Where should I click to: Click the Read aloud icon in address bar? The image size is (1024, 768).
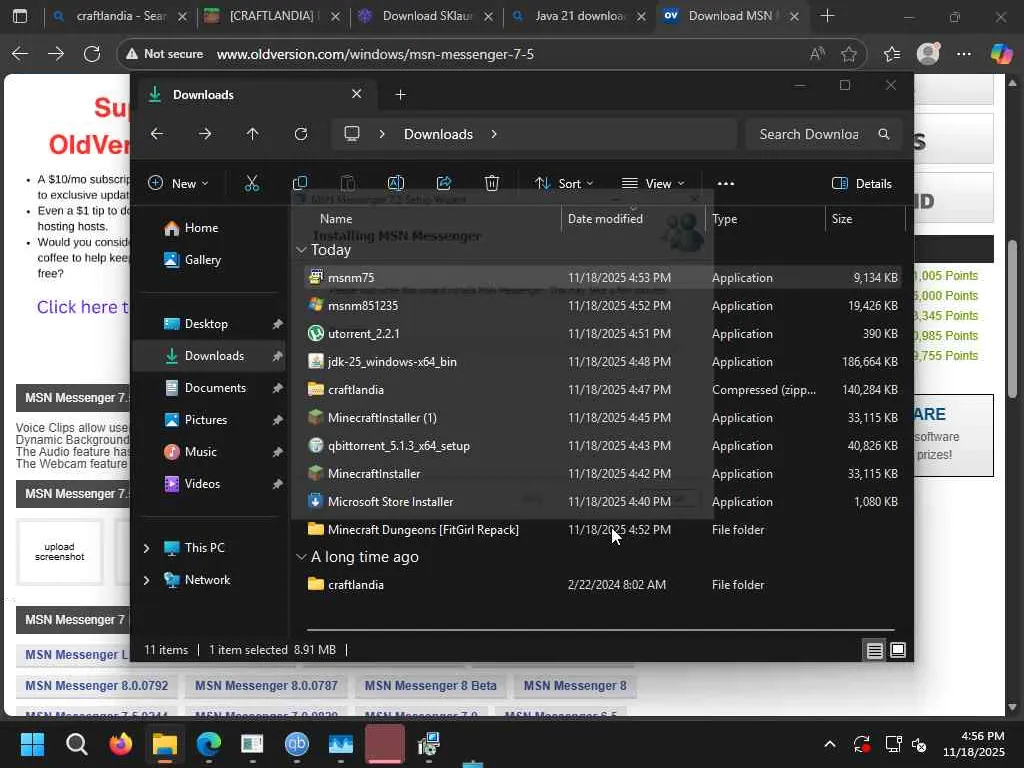(x=817, y=54)
